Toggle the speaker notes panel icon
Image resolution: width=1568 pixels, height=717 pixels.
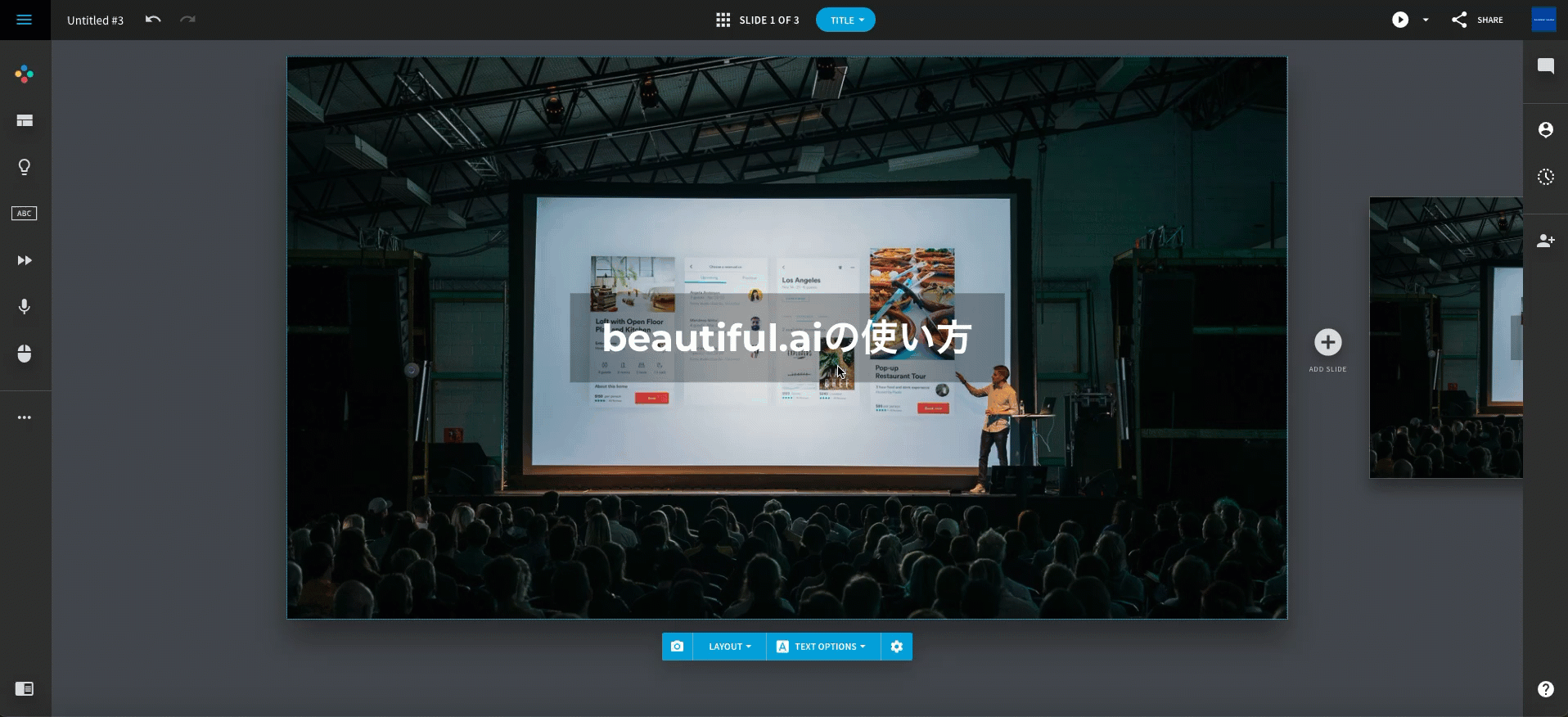25,689
